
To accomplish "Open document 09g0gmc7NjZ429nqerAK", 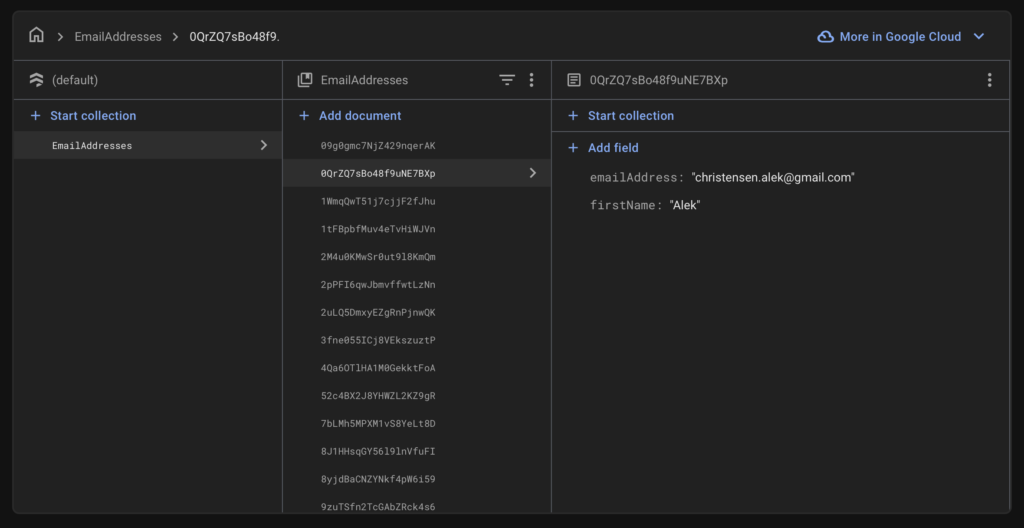I will click(378, 146).
